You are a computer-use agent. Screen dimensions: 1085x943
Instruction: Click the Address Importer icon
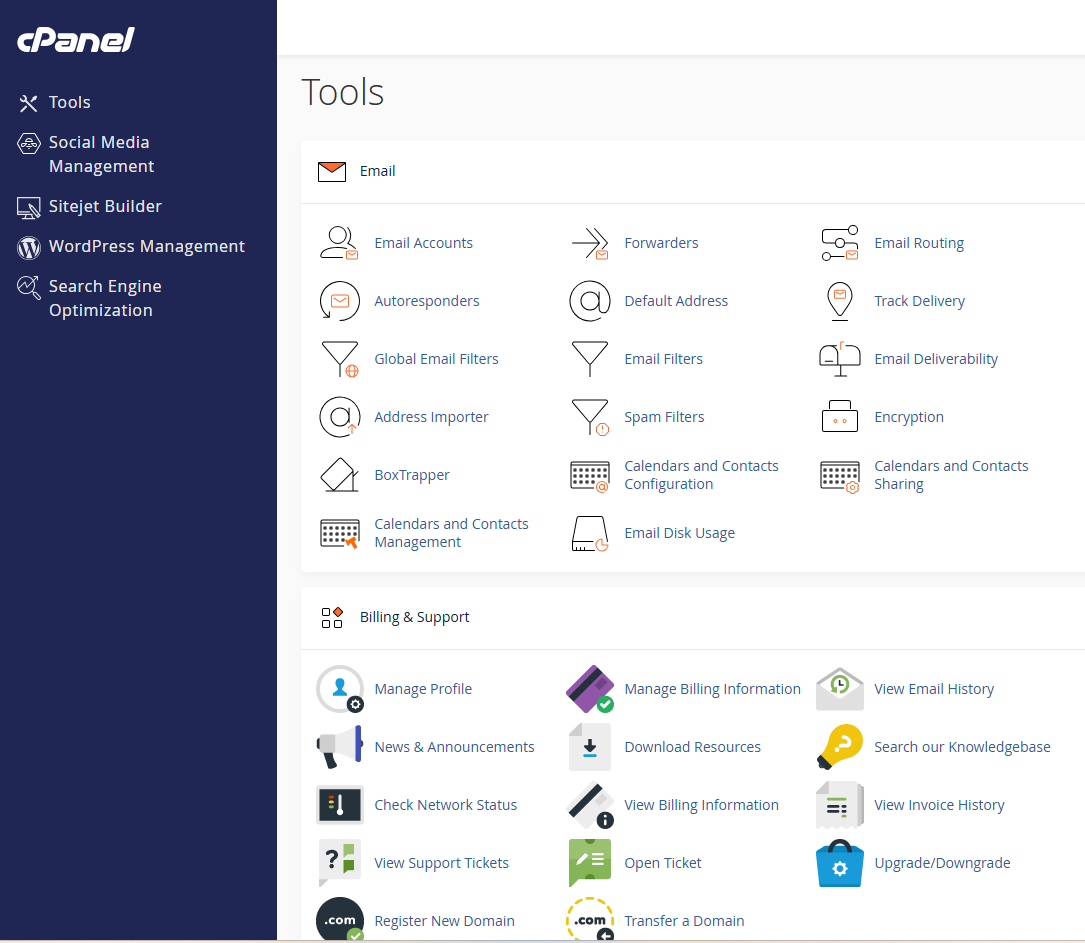coord(339,417)
